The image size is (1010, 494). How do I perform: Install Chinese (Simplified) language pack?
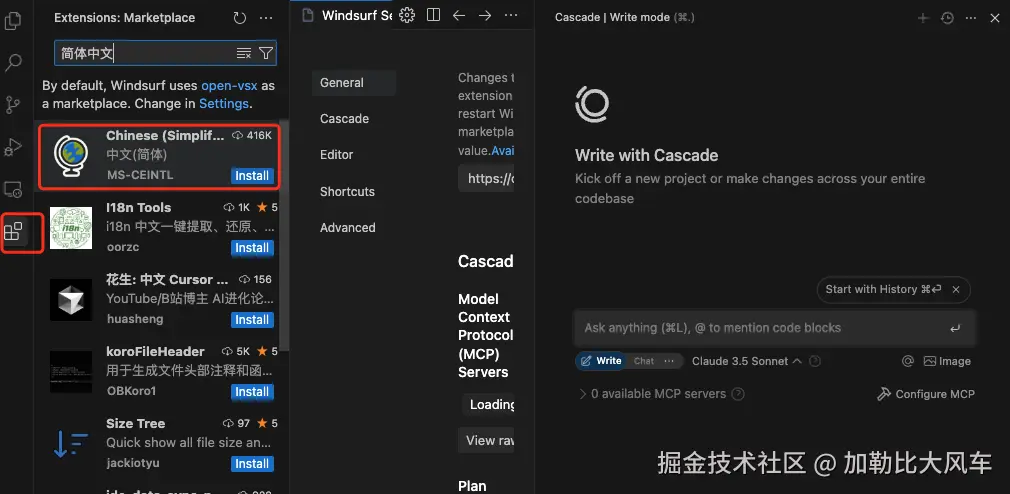(252, 176)
